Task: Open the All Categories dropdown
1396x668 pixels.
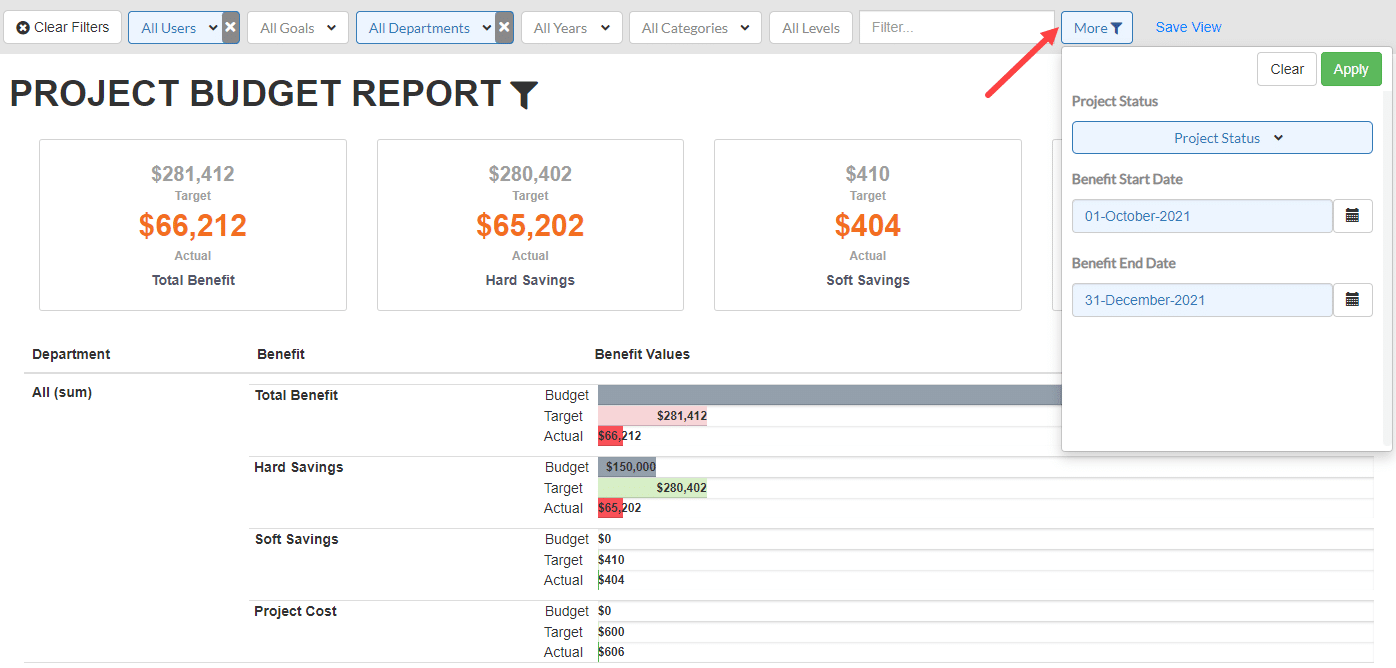Action: point(695,28)
